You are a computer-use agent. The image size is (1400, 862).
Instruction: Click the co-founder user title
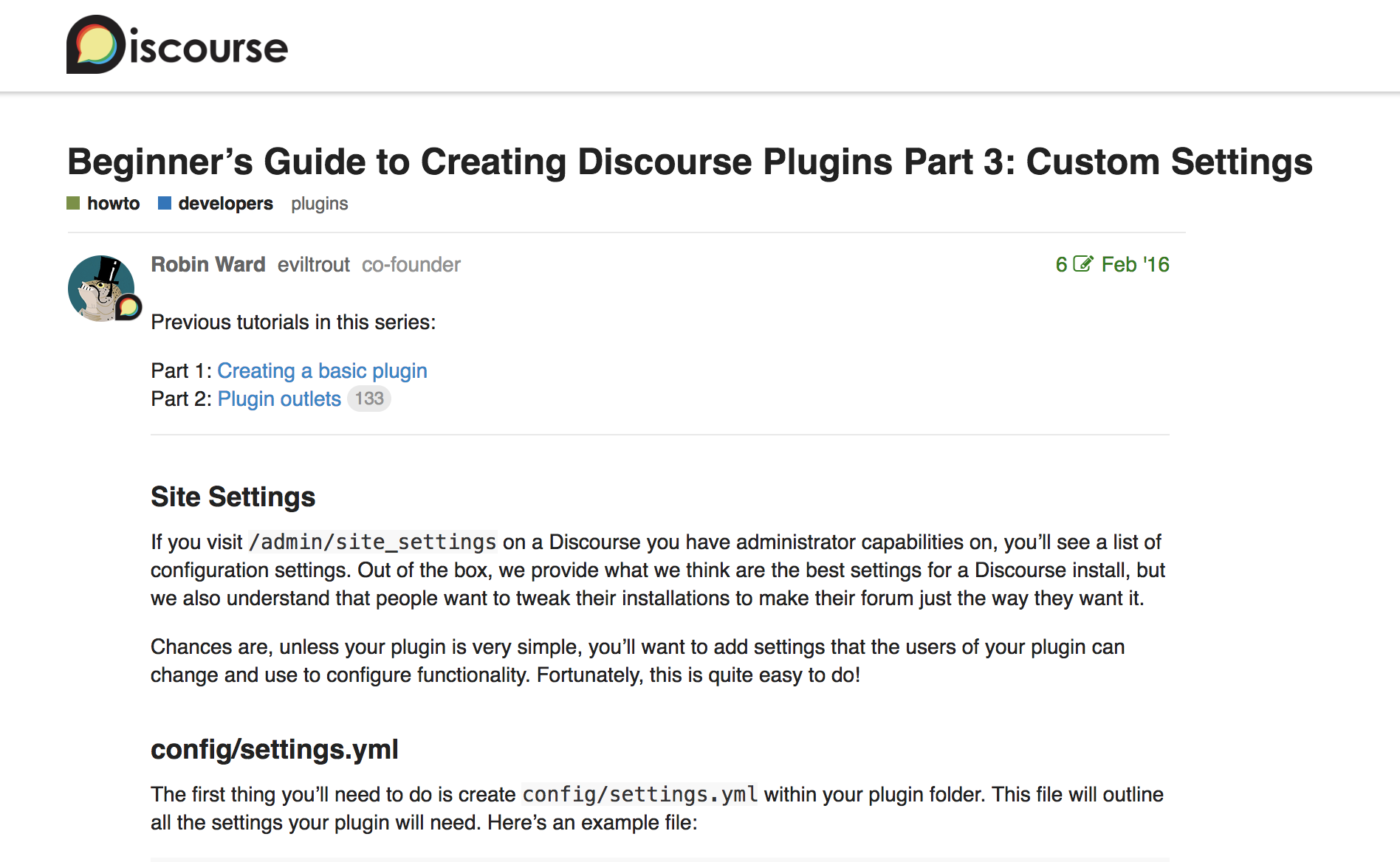point(411,264)
